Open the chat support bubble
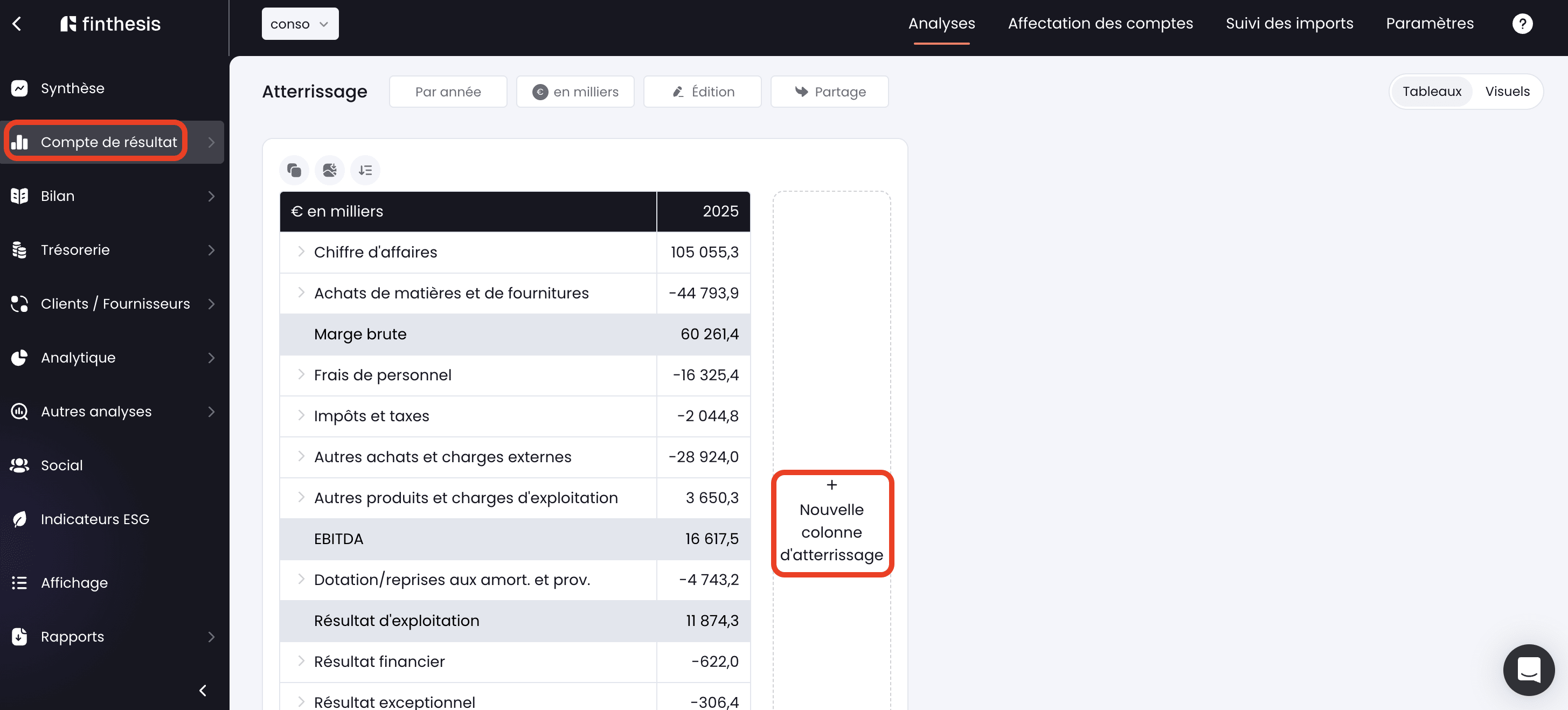The height and width of the screenshot is (710, 1568). point(1529,669)
